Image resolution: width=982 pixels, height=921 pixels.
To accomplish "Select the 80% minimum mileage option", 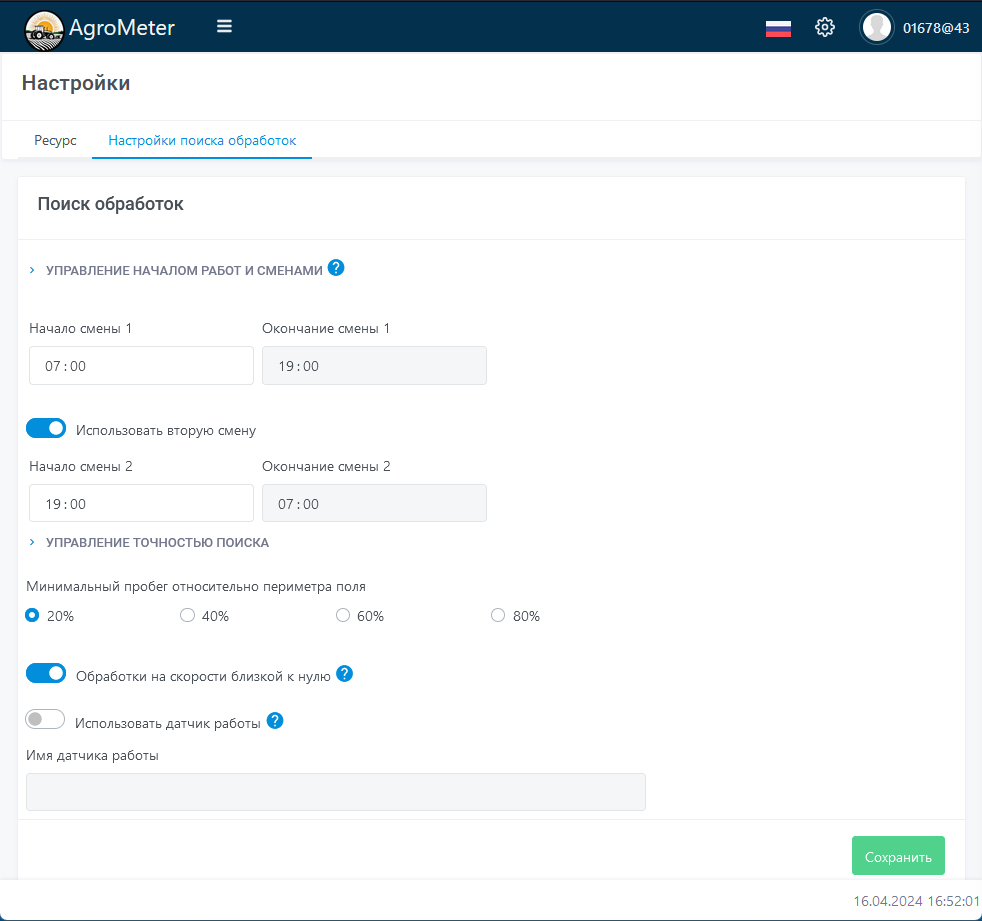I will click(x=498, y=616).
